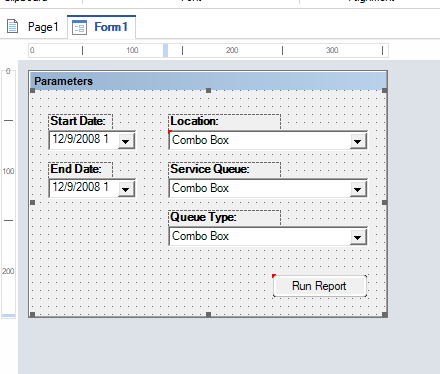Click the horizontal ruler at mark 200
This screenshot has width=440, height=374.
(232, 50)
